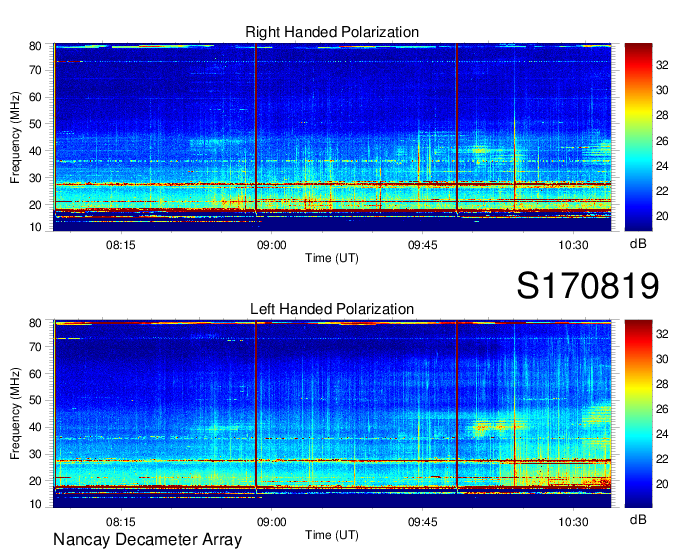Image resolution: width=680 pixels, height=552 pixels.
Task: Select the 30 tick on Left Handed colorbar
Action: (662, 359)
